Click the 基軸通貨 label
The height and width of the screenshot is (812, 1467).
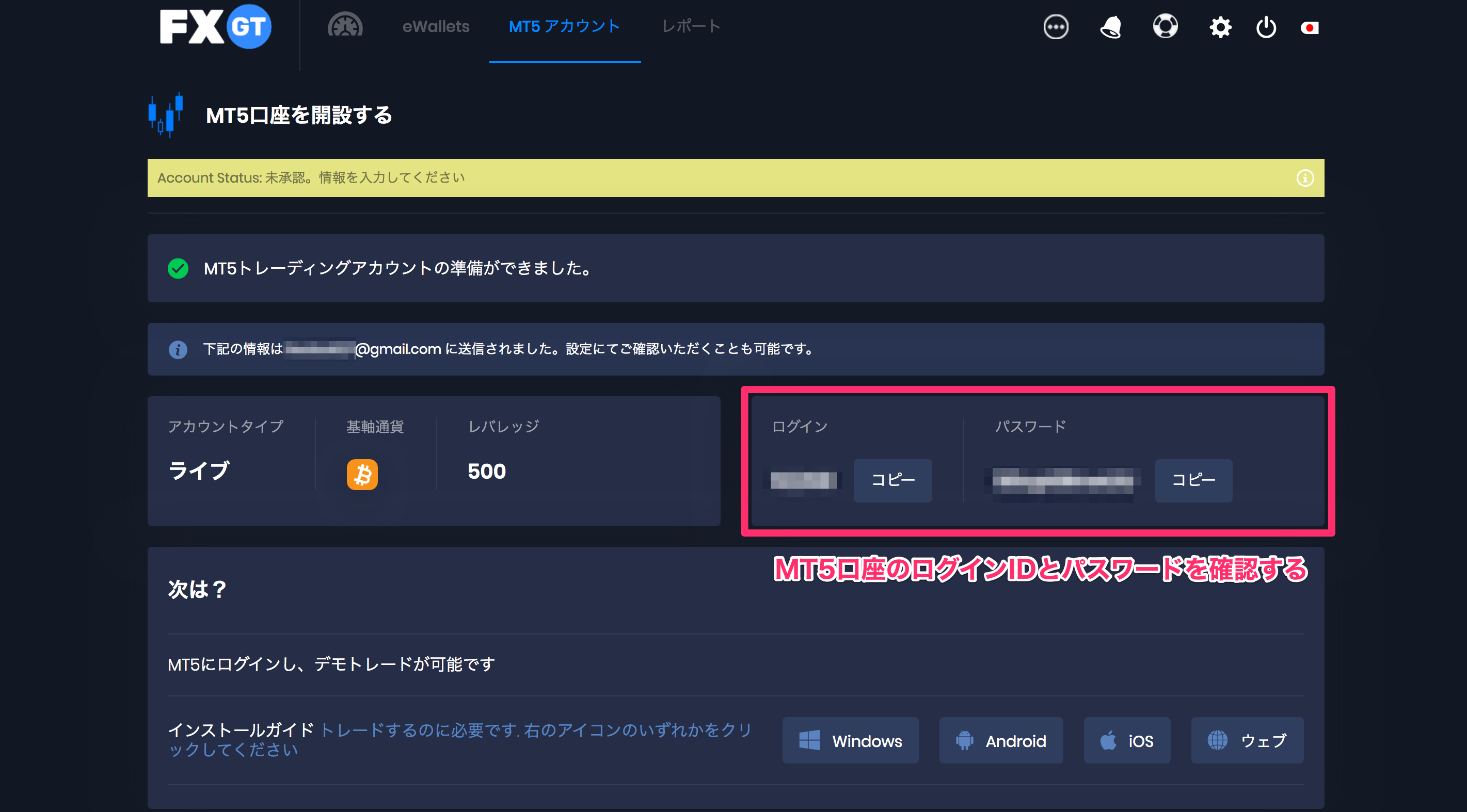point(375,426)
